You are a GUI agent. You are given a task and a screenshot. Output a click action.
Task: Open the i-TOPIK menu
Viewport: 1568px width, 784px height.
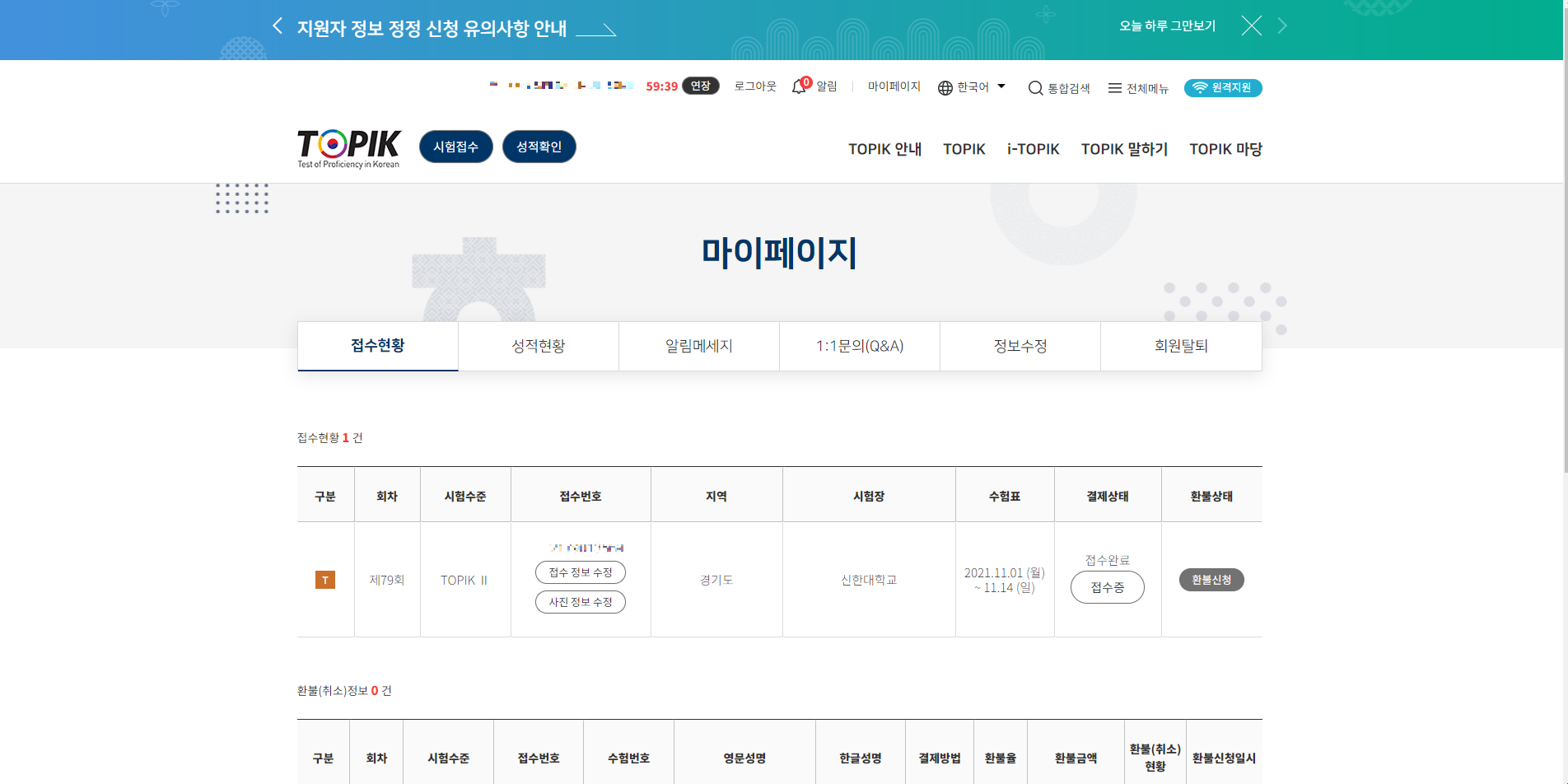click(1033, 149)
